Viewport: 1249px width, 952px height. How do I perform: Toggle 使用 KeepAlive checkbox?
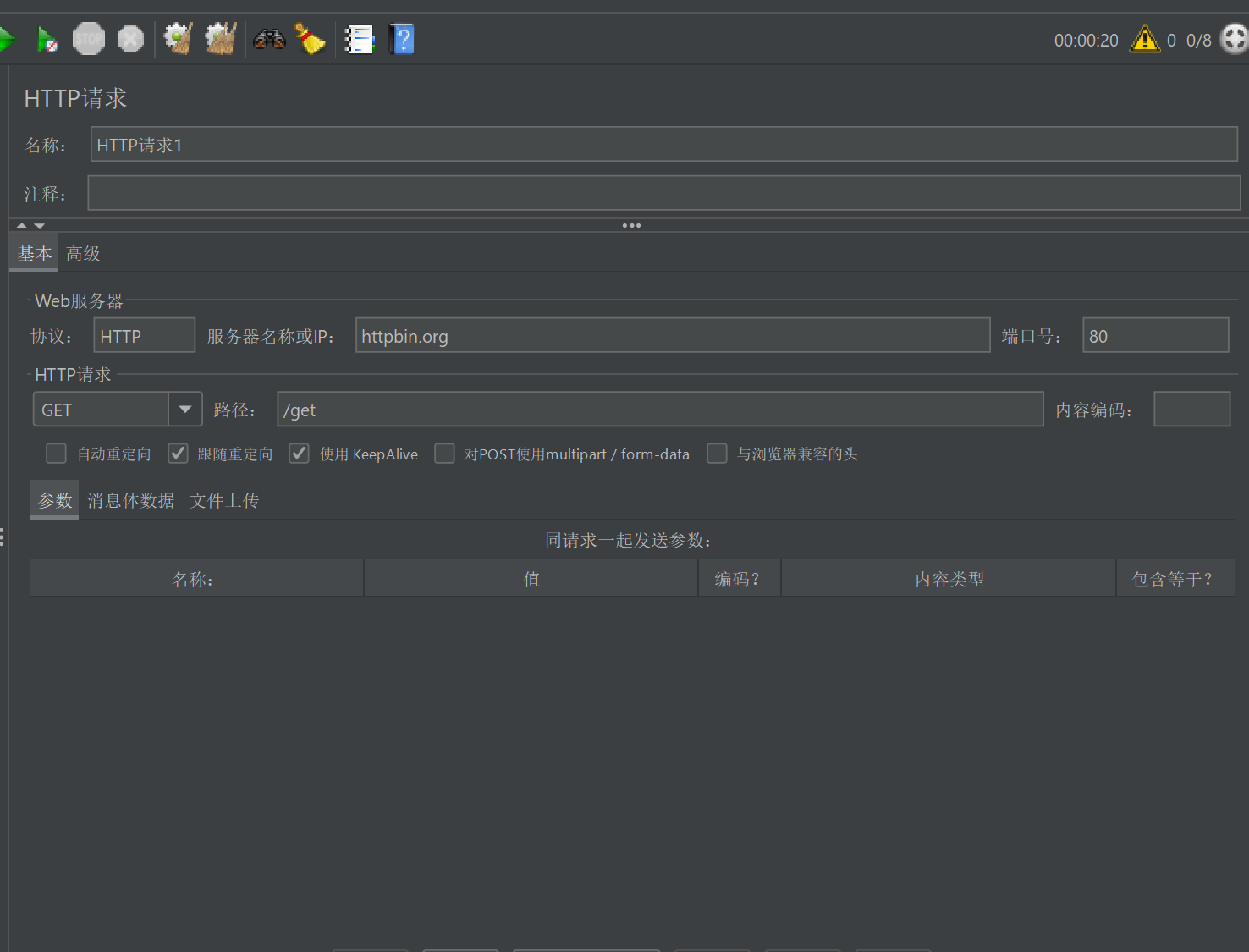299,454
